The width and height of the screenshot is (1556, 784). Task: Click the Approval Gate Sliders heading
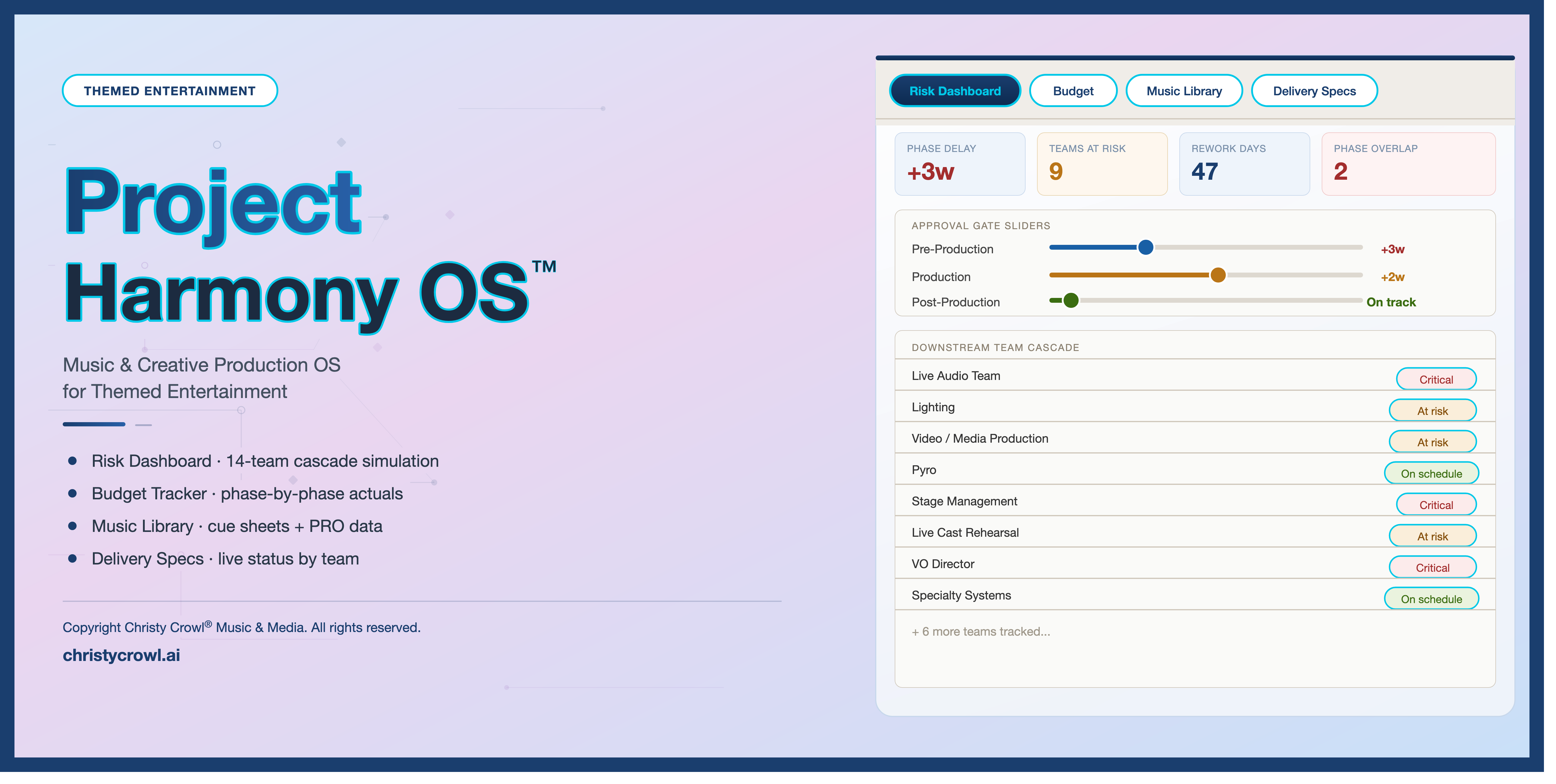981,226
